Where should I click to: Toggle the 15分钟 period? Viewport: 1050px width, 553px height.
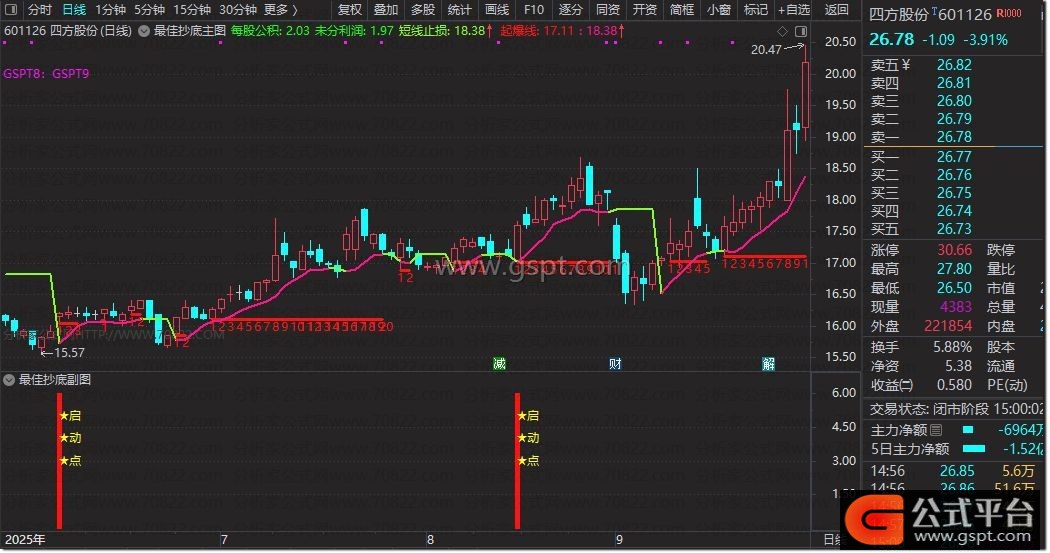tap(192, 10)
